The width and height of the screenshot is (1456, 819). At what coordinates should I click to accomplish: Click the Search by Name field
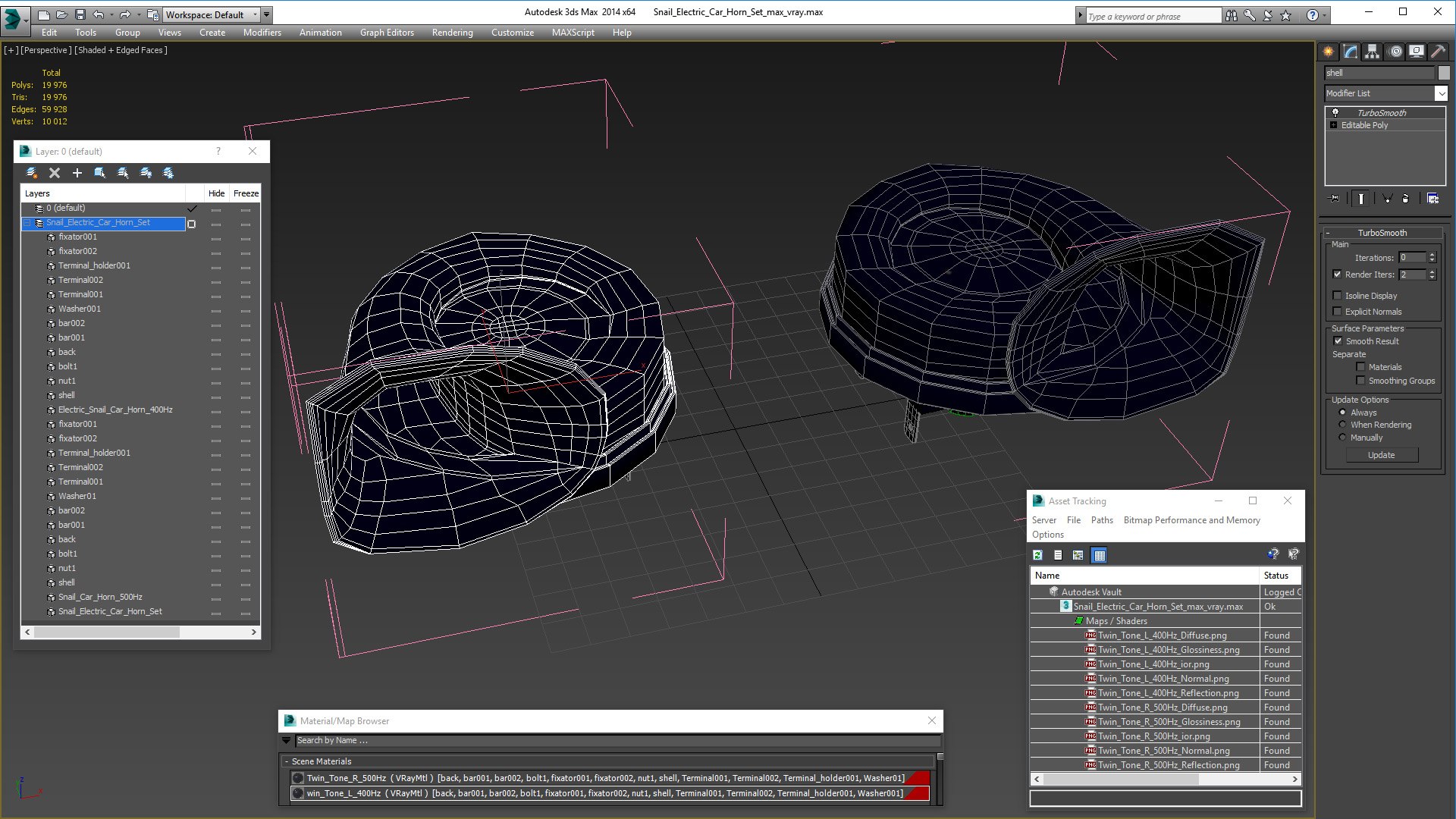[617, 741]
